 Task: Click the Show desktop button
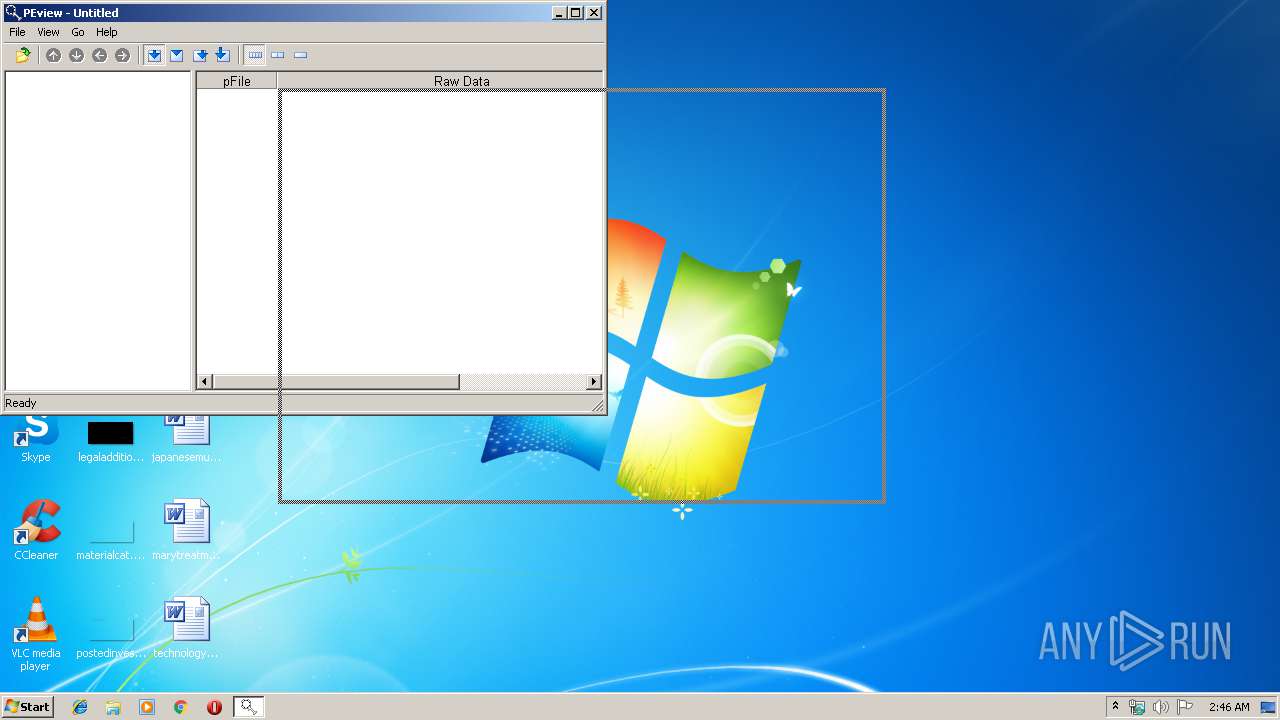(x=1270, y=707)
